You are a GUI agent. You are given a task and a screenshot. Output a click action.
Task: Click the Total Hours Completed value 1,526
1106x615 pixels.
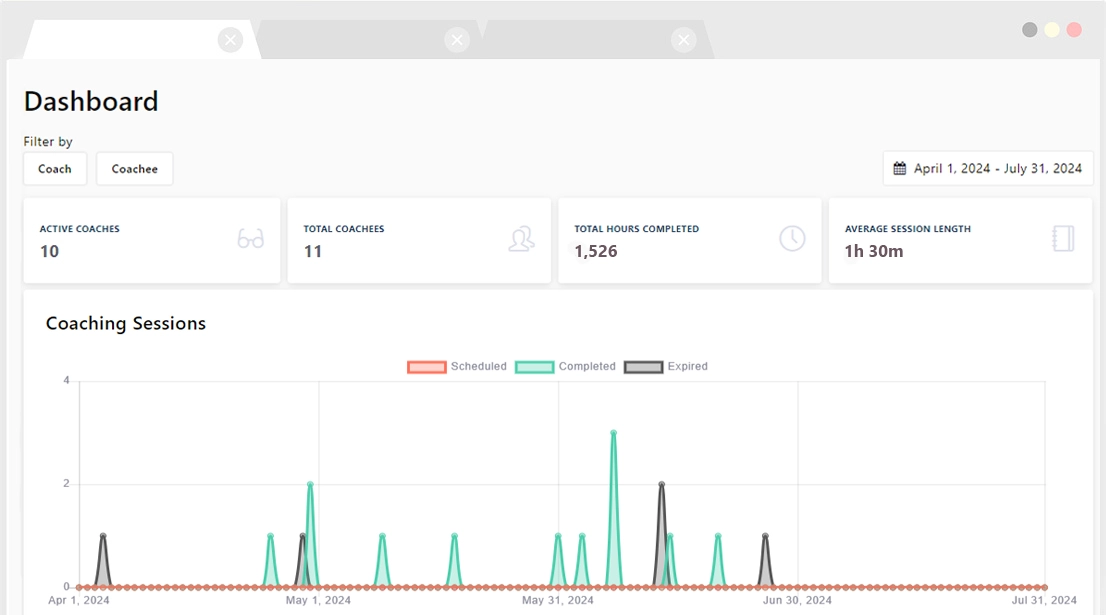[596, 252]
